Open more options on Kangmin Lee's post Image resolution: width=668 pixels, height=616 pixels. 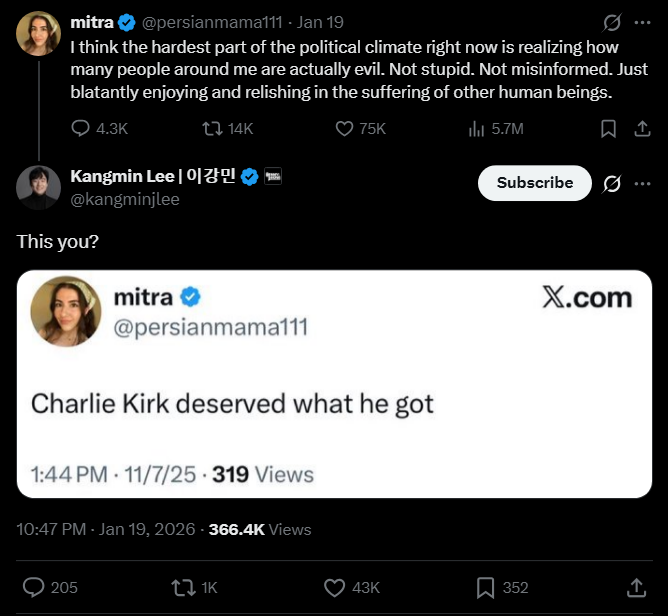(x=642, y=183)
